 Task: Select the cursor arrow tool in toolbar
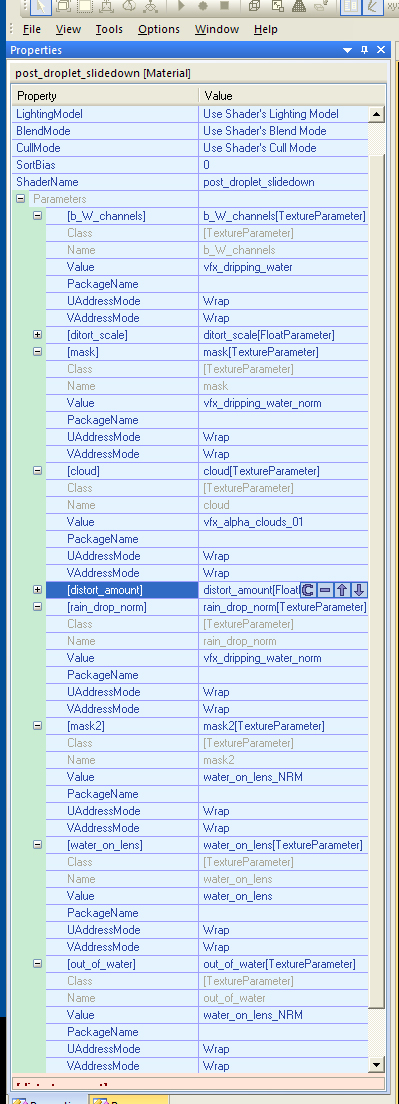42,7
